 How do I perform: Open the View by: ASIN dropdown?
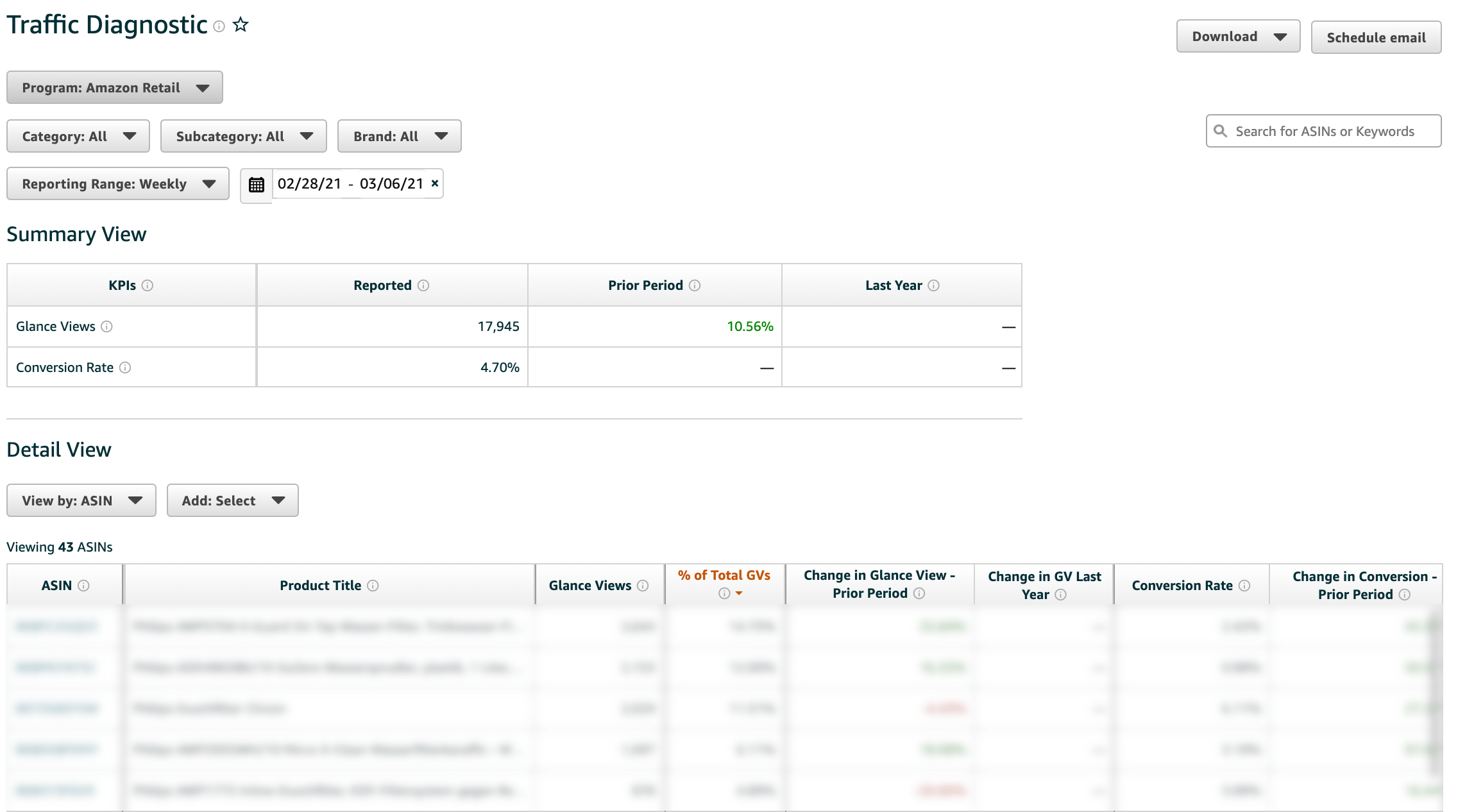pos(81,500)
